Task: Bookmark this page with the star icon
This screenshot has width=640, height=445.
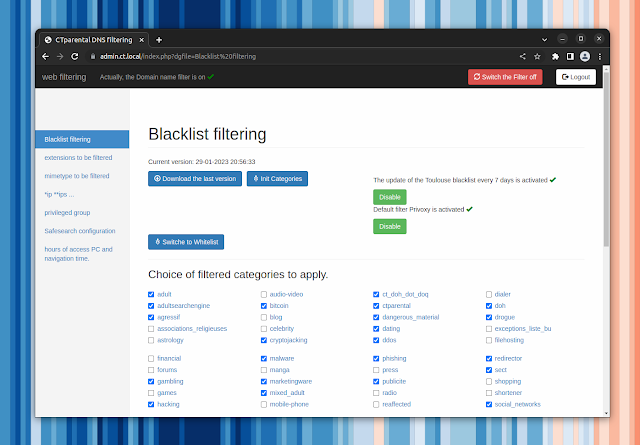Action: click(x=538, y=56)
